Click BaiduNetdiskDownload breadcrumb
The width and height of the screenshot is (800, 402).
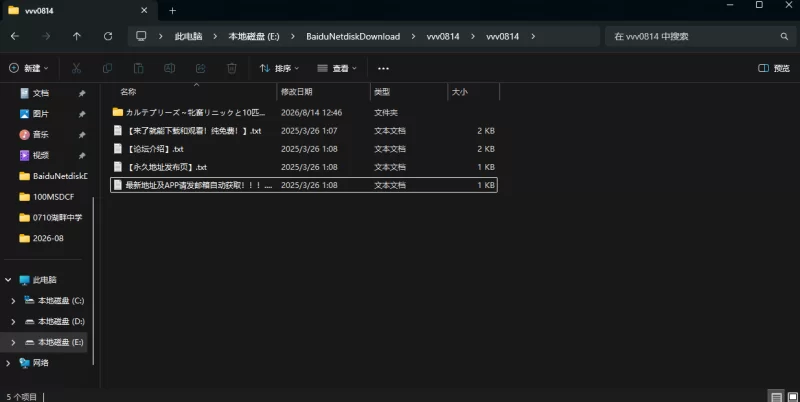coord(353,36)
